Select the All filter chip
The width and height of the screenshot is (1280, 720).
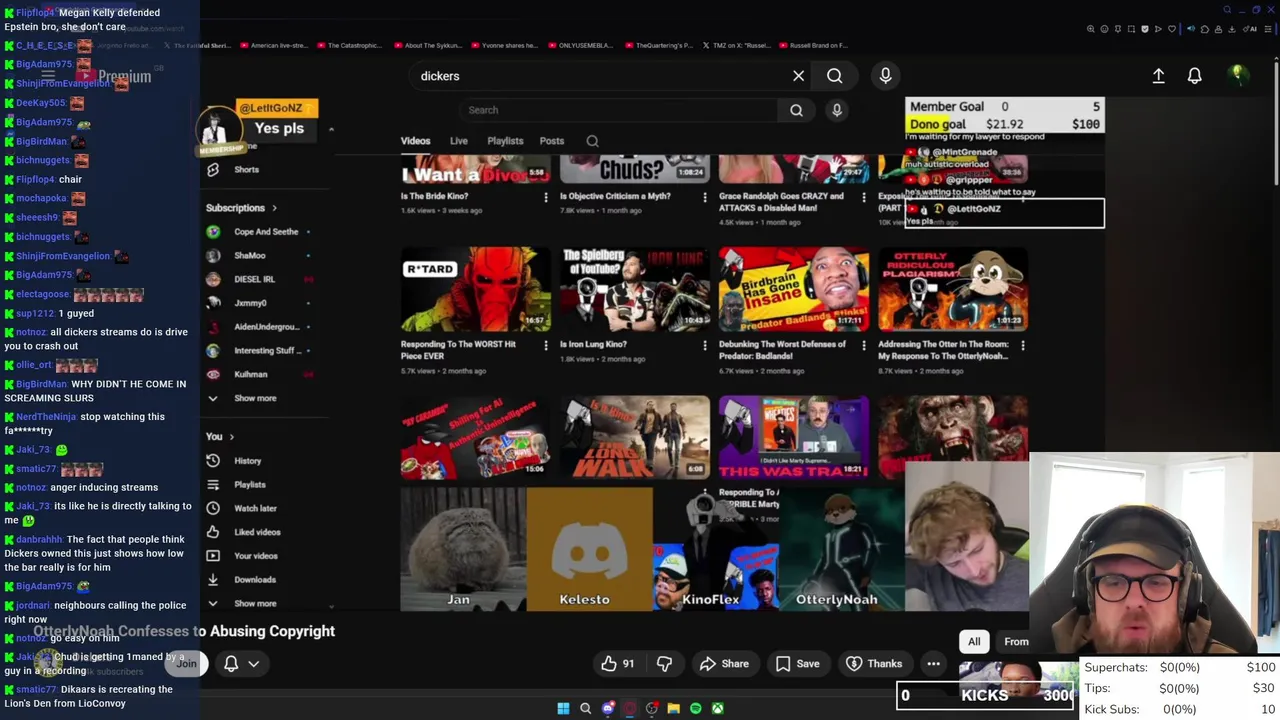(974, 642)
